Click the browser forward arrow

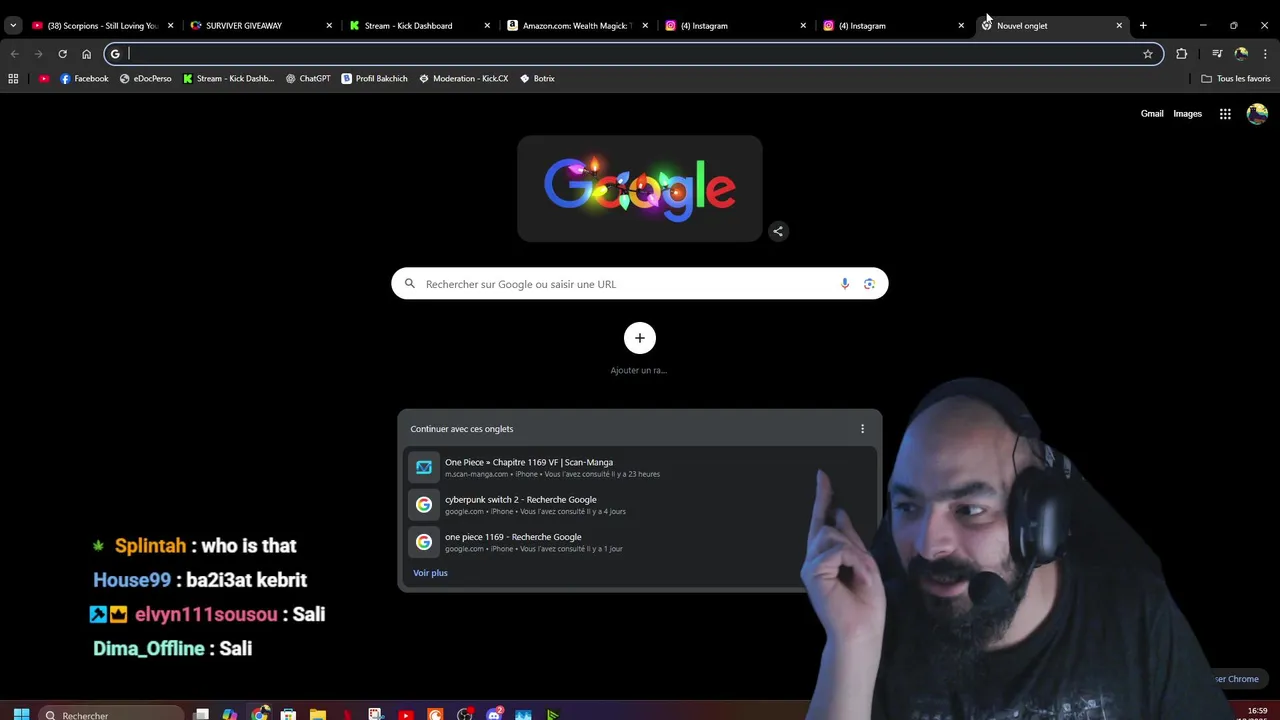(x=38, y=54)
